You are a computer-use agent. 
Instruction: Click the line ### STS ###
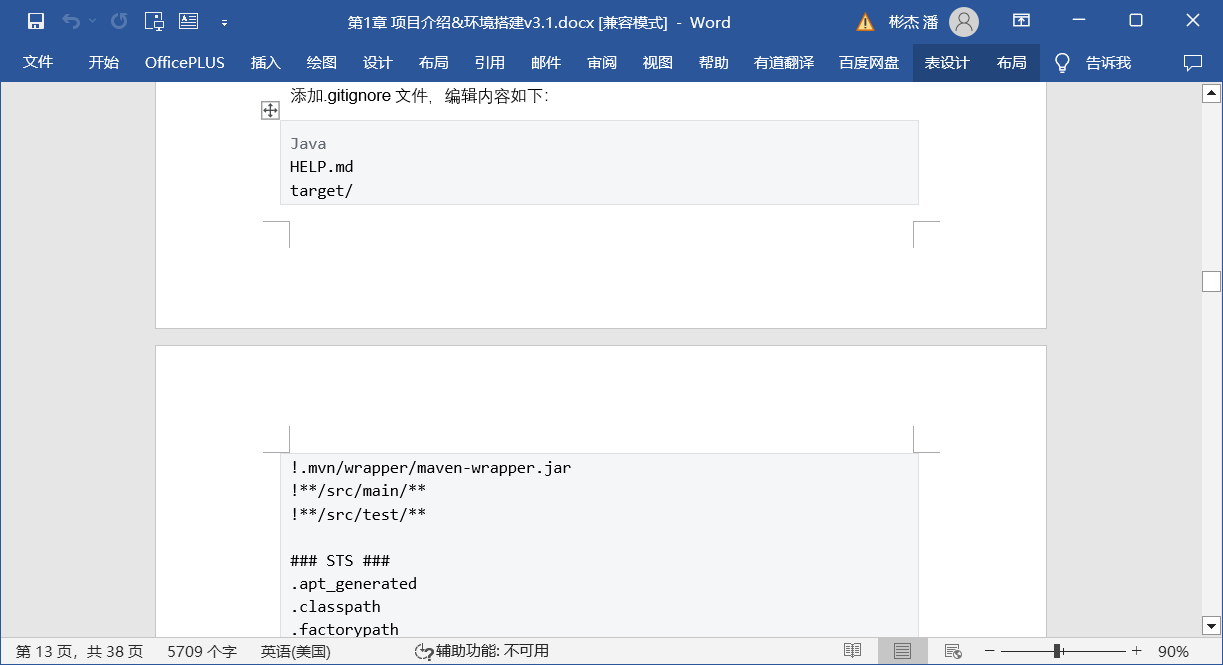(x=340, y=561)
